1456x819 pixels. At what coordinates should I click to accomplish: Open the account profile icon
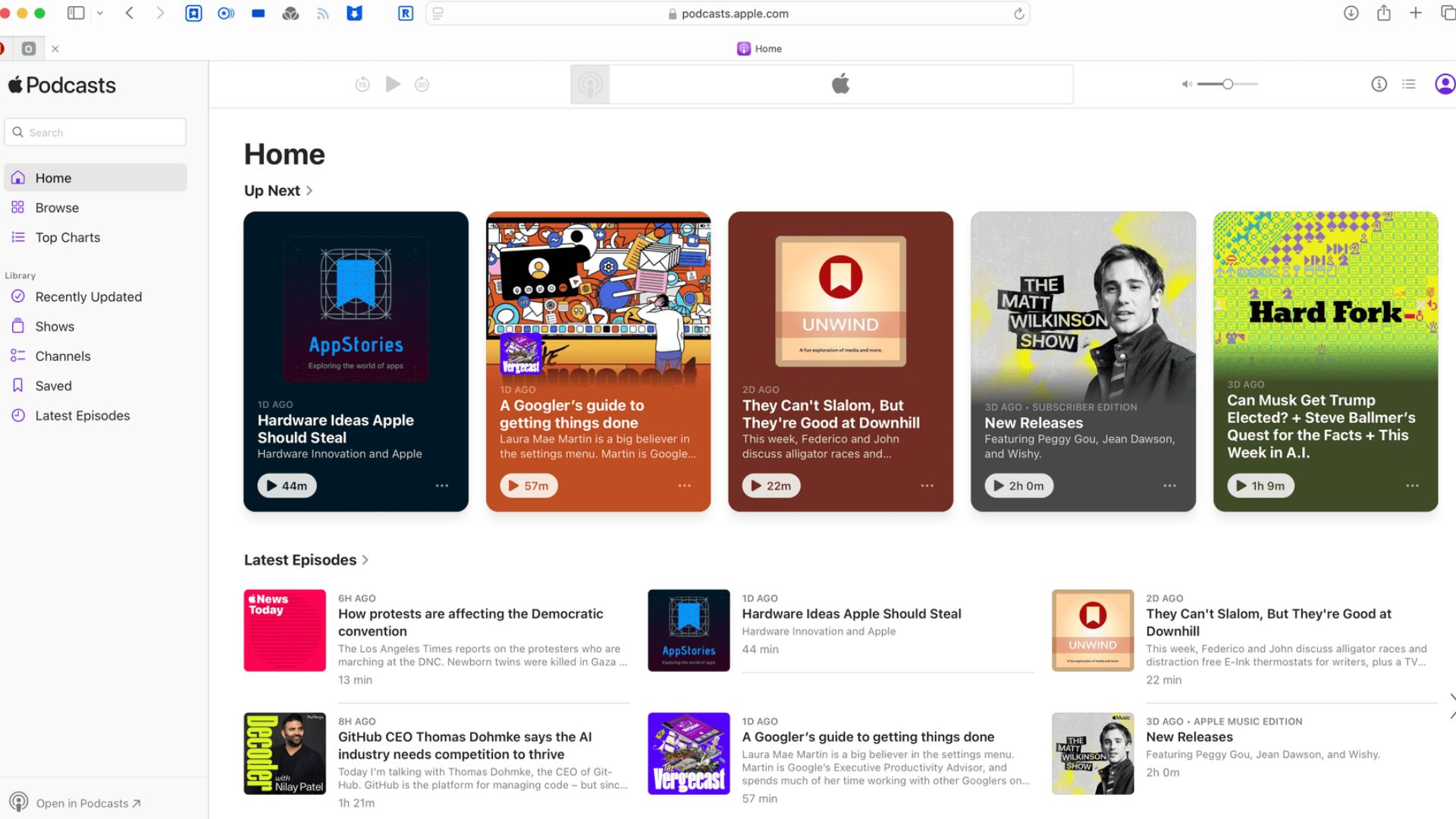click(1445, 84)
